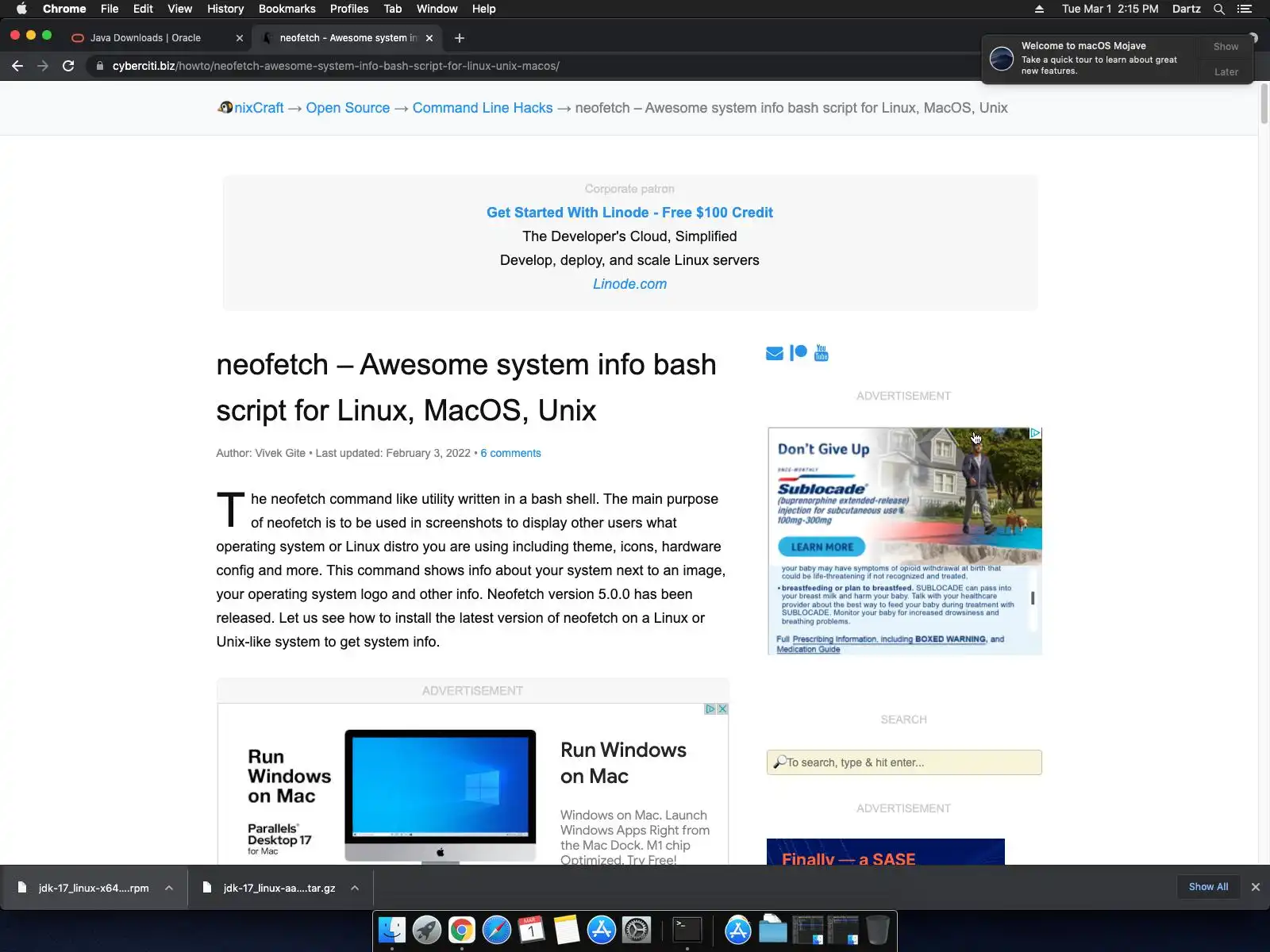Click the clock showing Tue Mar 1 2:15 PM
Viewport: 1270px width, 952px height.
point(1110,9)
